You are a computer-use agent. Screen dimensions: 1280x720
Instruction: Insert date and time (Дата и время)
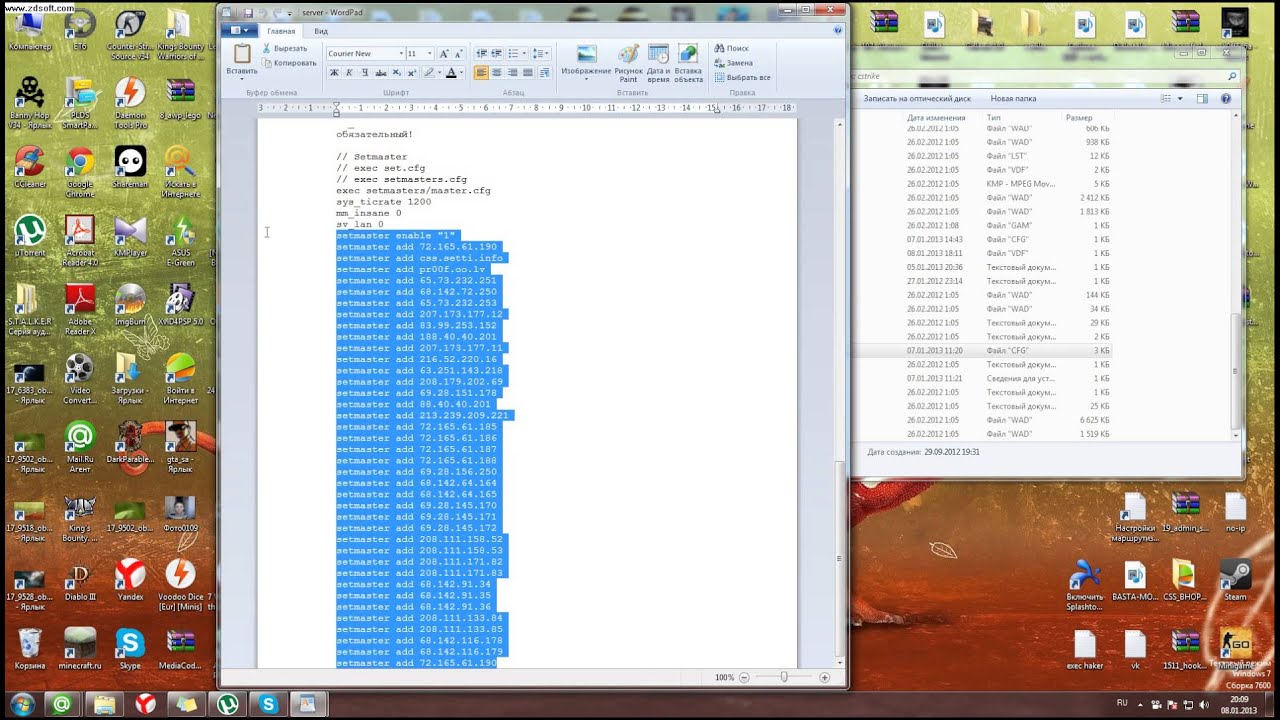pos(658,63)
